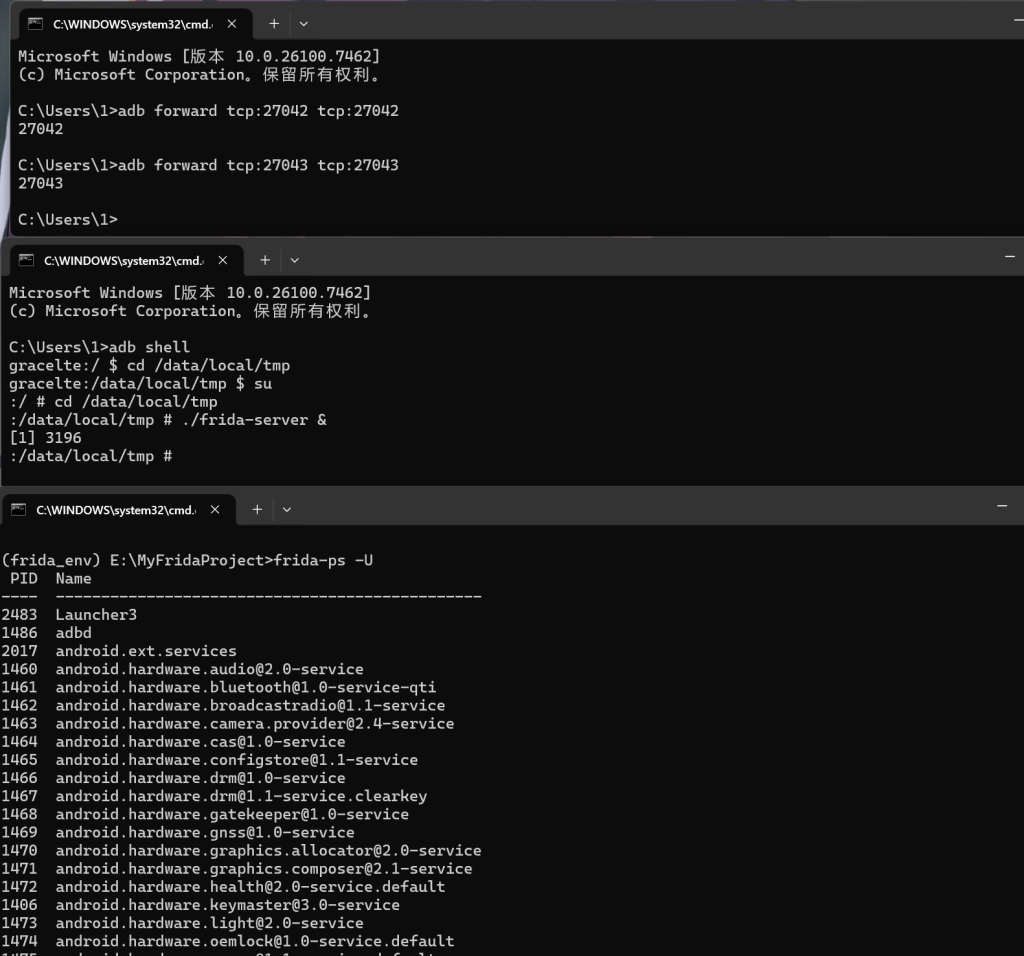Select the cmd tab of the frida-ps terminal
Viewport: 1024px width, 956px height.
115,509
